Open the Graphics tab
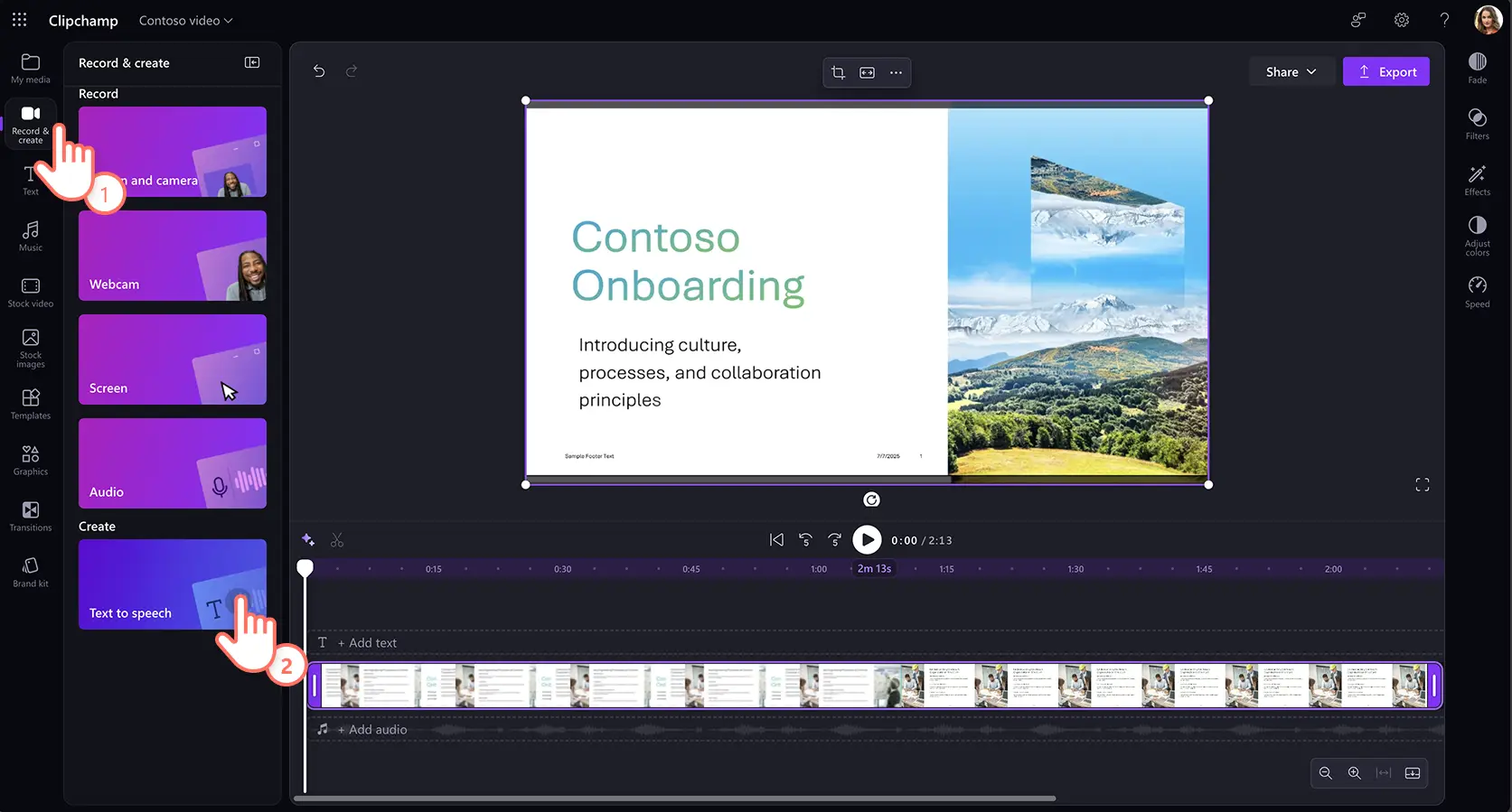Image resolution: width=1512 pixels, height=812 pixels. 31,461
